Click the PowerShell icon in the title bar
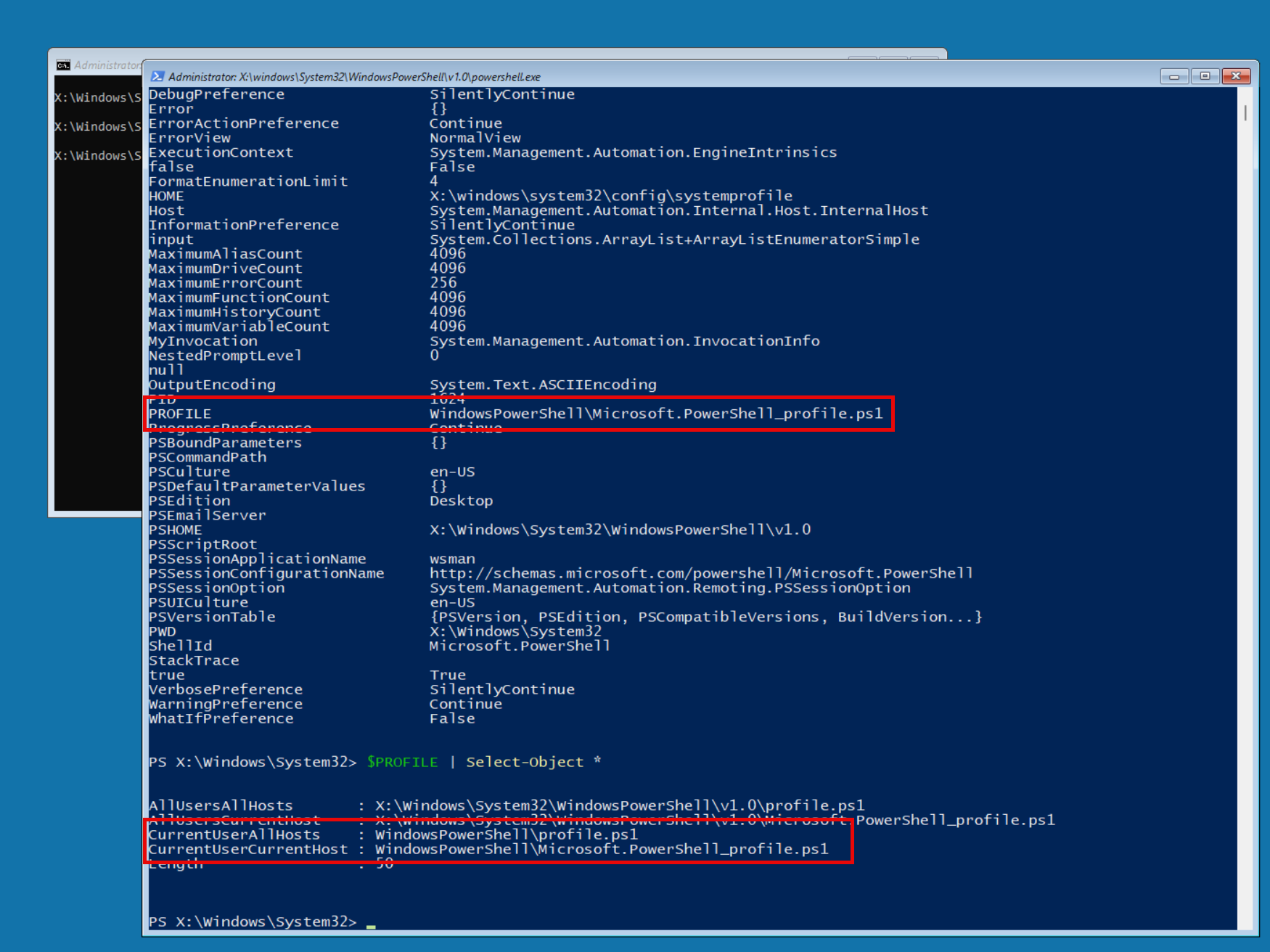The width and height of the screenshot is (1270, 952). [x=157, y=76]
